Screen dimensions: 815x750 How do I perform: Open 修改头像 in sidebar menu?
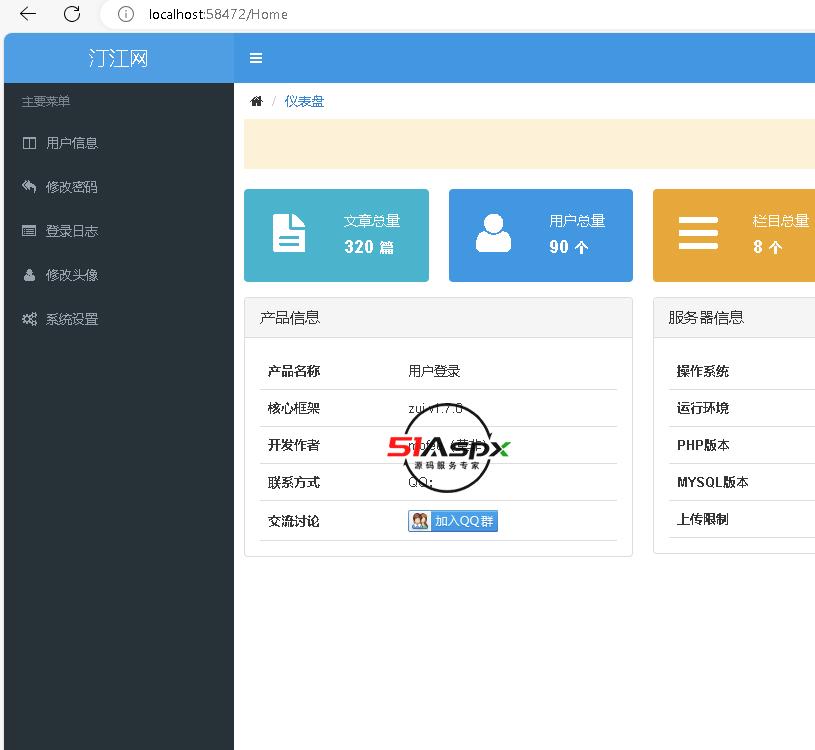119,275
